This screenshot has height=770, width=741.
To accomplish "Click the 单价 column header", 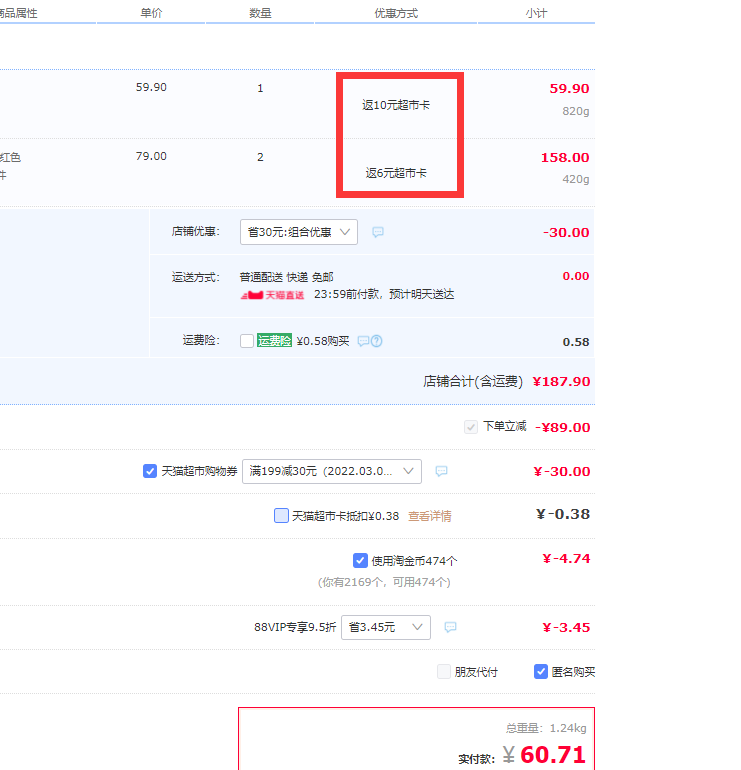I will pos(151,13).
